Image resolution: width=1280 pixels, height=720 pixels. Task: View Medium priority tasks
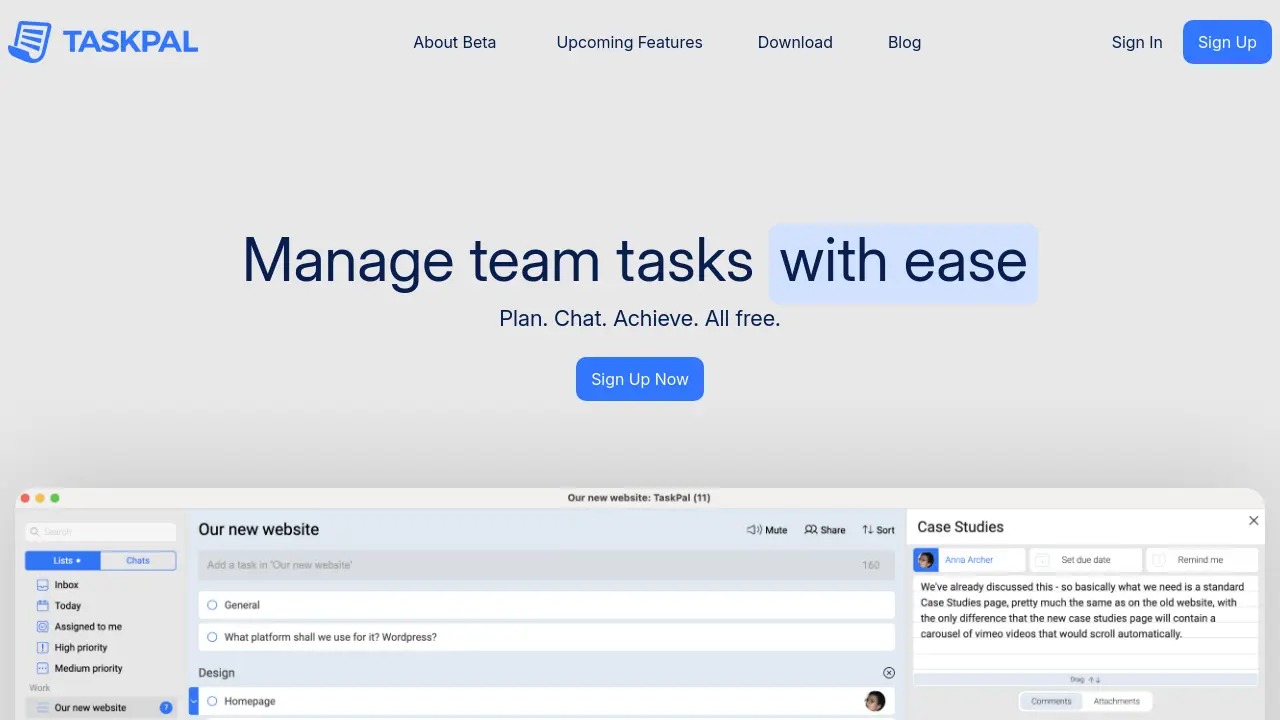click(88, 668)
